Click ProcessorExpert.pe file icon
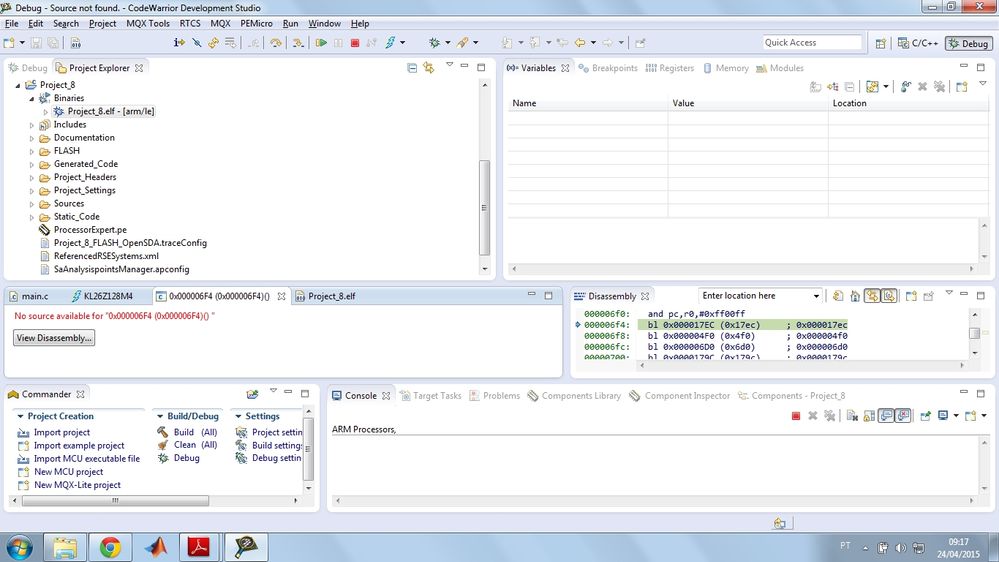Viewport: 999px width, 562px height. pyautogui.click(x=44, y=229)
